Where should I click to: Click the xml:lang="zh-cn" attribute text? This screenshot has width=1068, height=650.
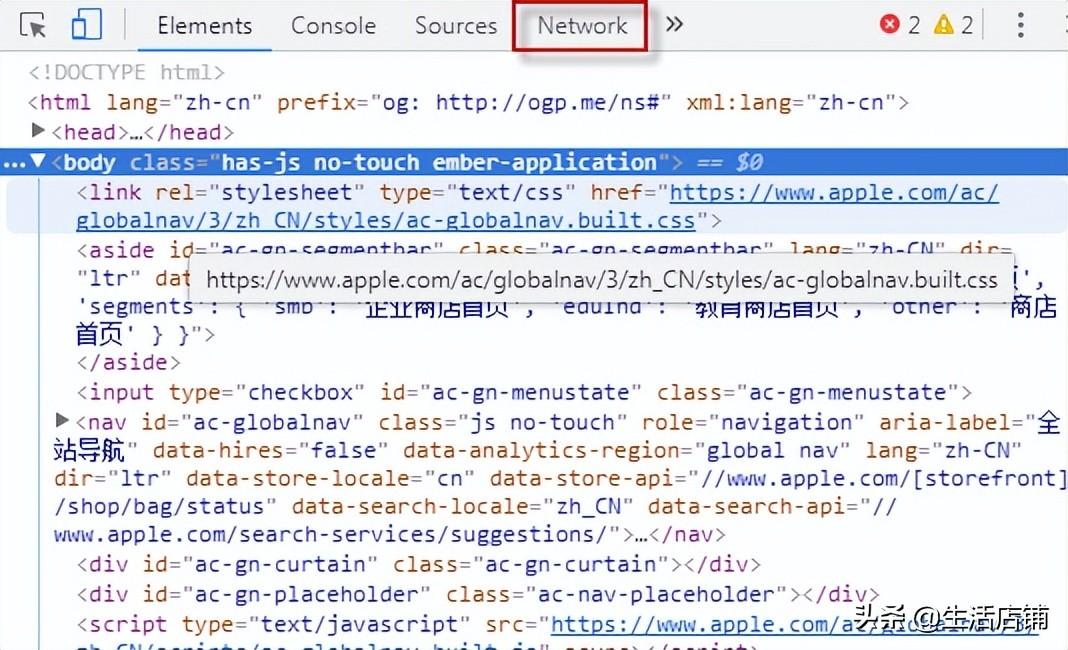pos(791,102)
